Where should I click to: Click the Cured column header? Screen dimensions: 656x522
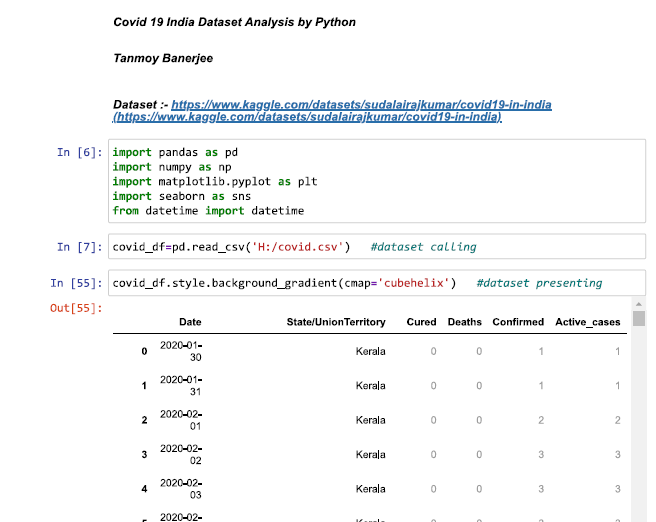(421, 322)
